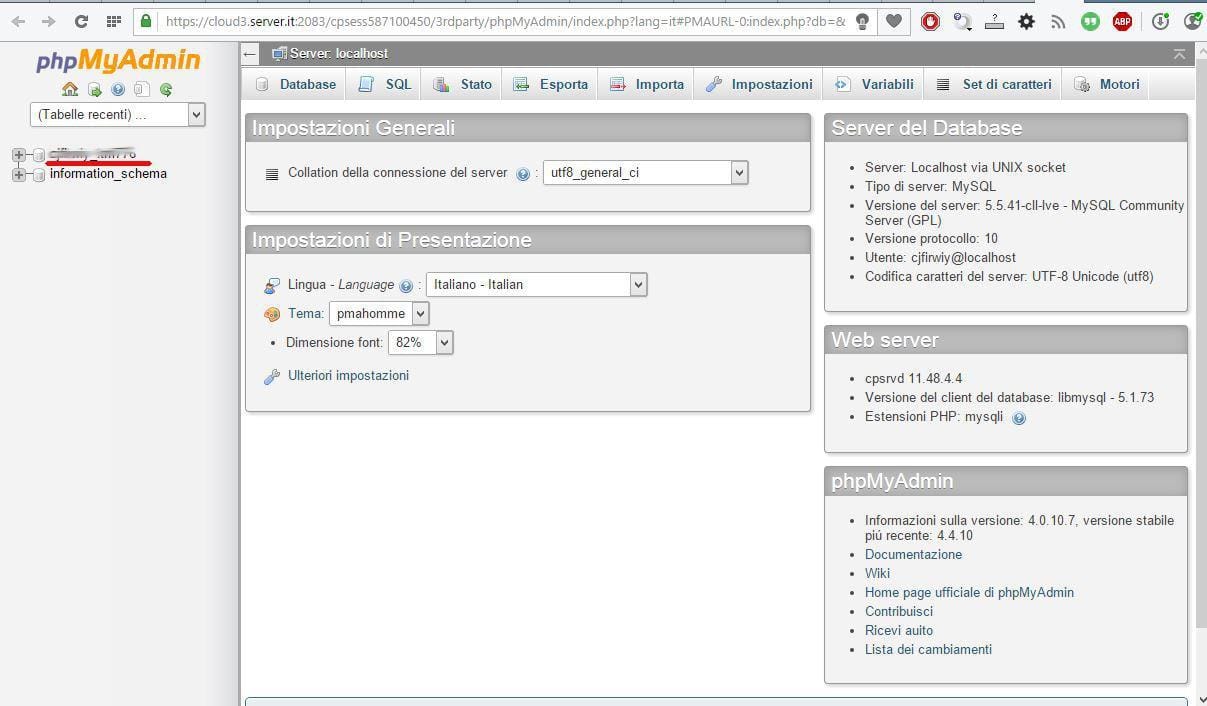The image size is (1207, 706).
Task: Go back with browser back arrow
Action: point(19,21)
